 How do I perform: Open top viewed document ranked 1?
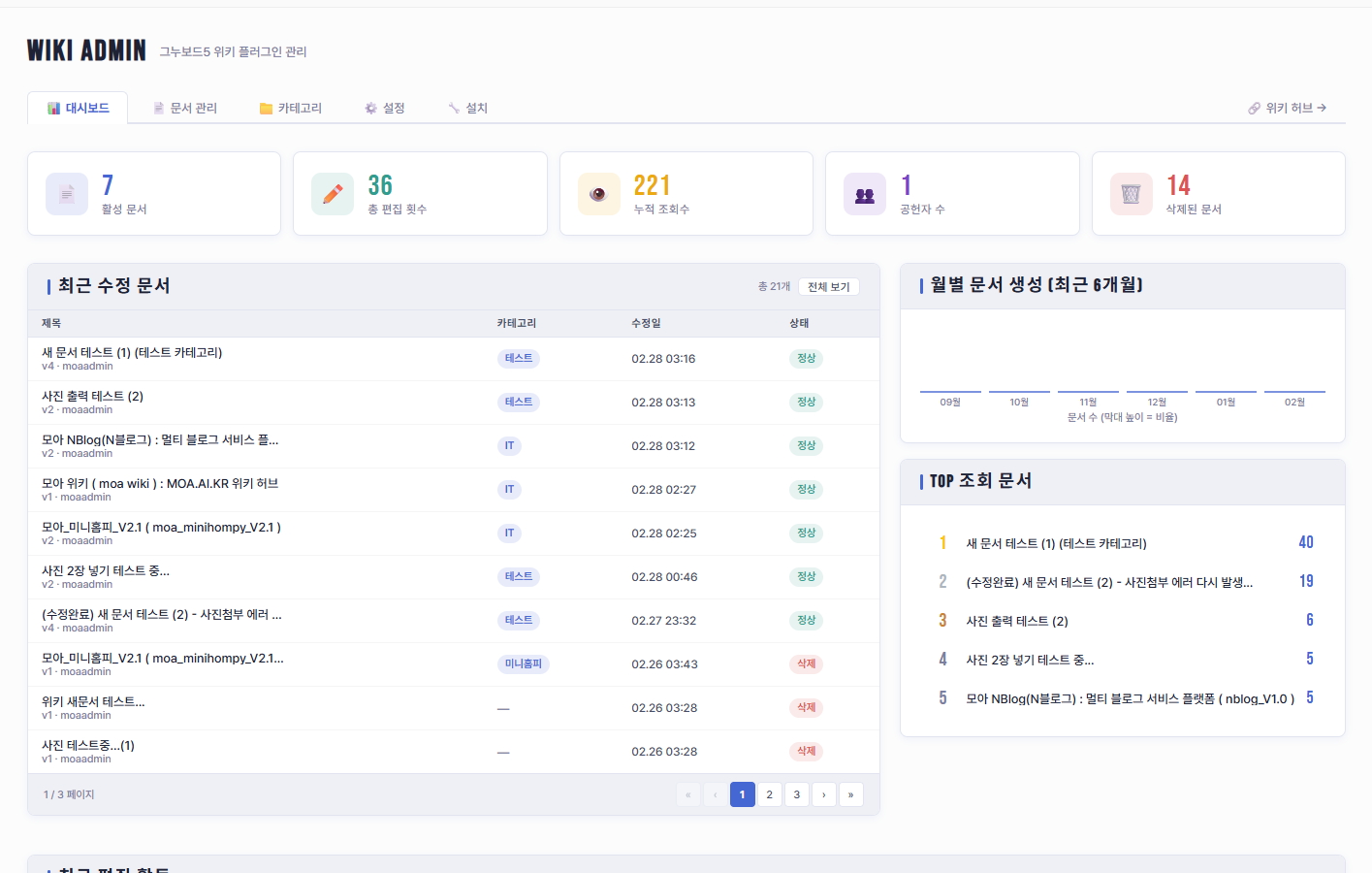(1056, 544)
